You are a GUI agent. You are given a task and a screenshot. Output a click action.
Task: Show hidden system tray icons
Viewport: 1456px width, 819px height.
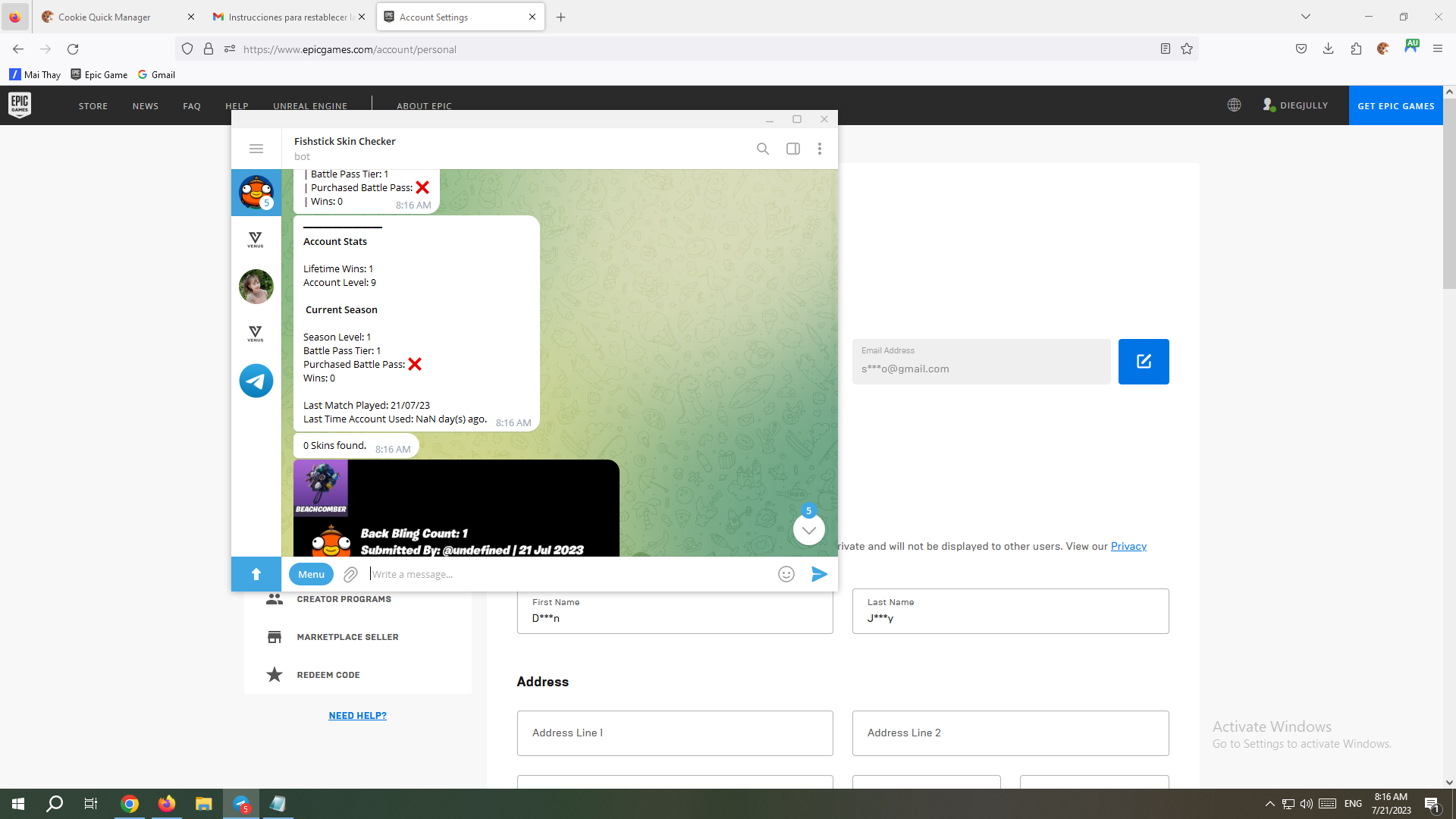pyautogui.click(x=1269, y=804)
